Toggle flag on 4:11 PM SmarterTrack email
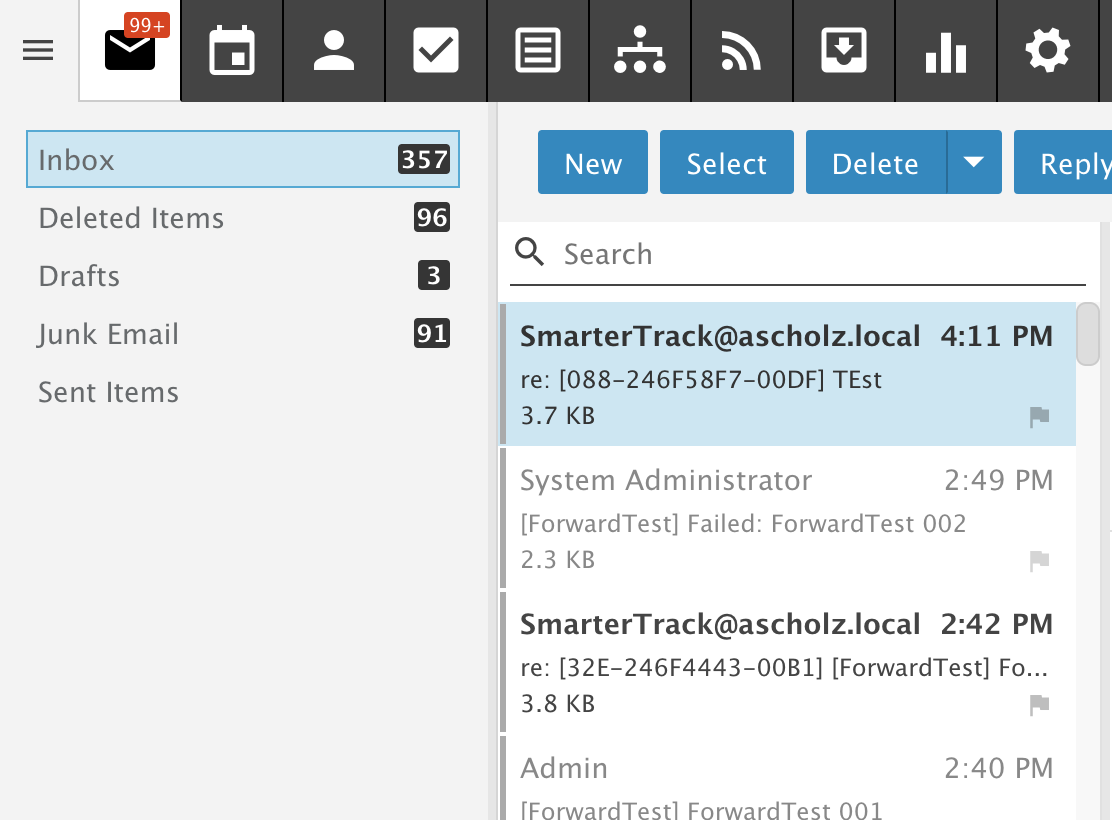Viewport: 1112px width, 820px height. [x=1040, y=417]
